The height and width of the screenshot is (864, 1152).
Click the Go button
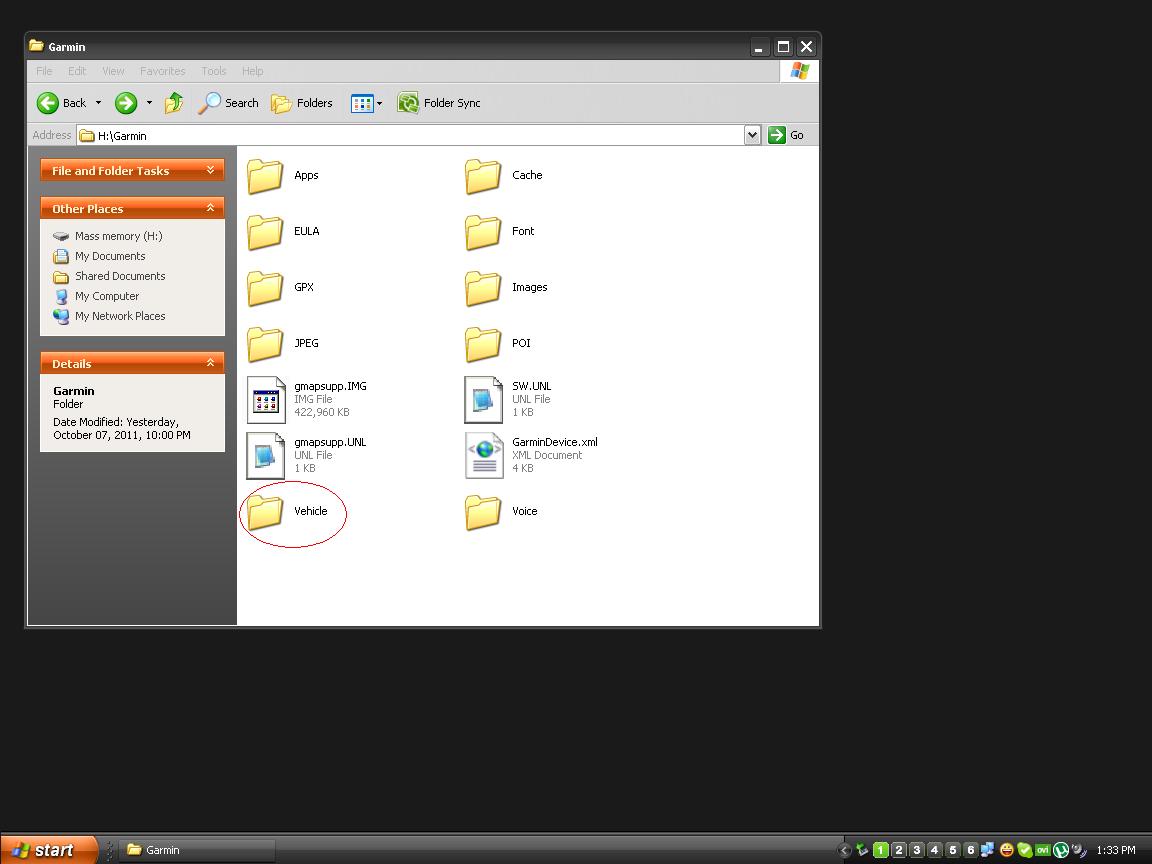click(x=785, y=135)
